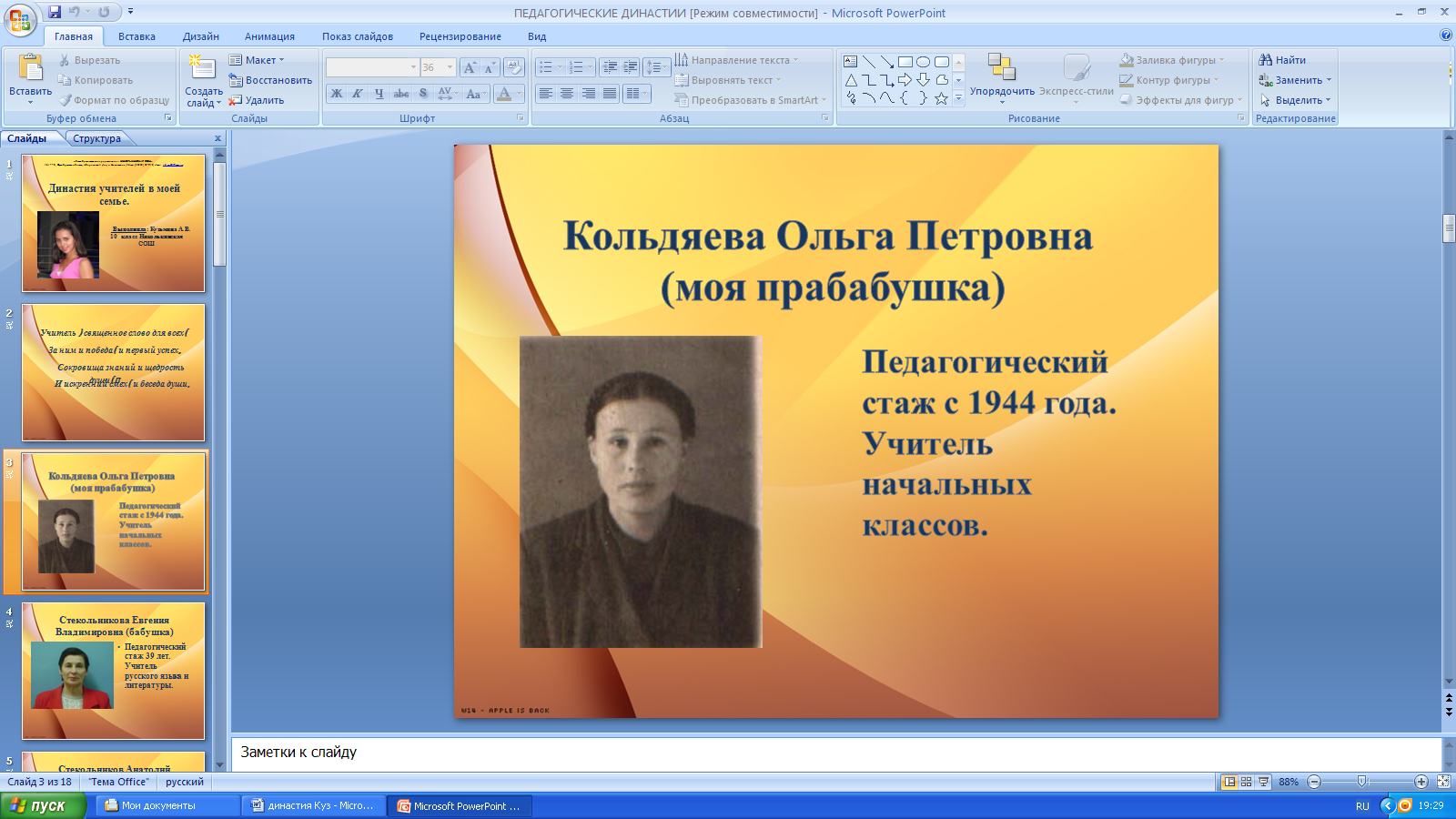Click the Windows пуск (Start) button
Screen dimensions: 1456x819
pyautogui.click(x=43, y=805)
